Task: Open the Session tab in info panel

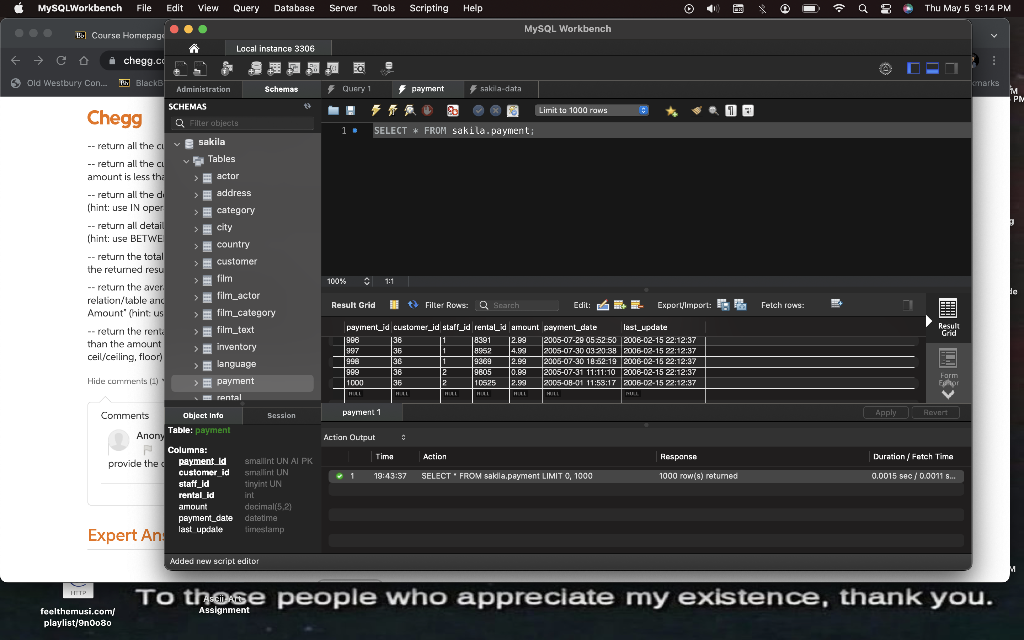Action: pyautogui.click(x=281, y=415)
